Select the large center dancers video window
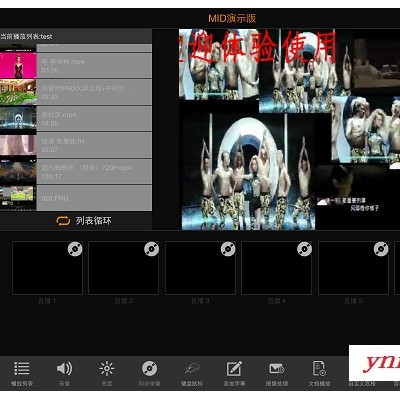Screen dimensions: 400x400 coord(248,172)
